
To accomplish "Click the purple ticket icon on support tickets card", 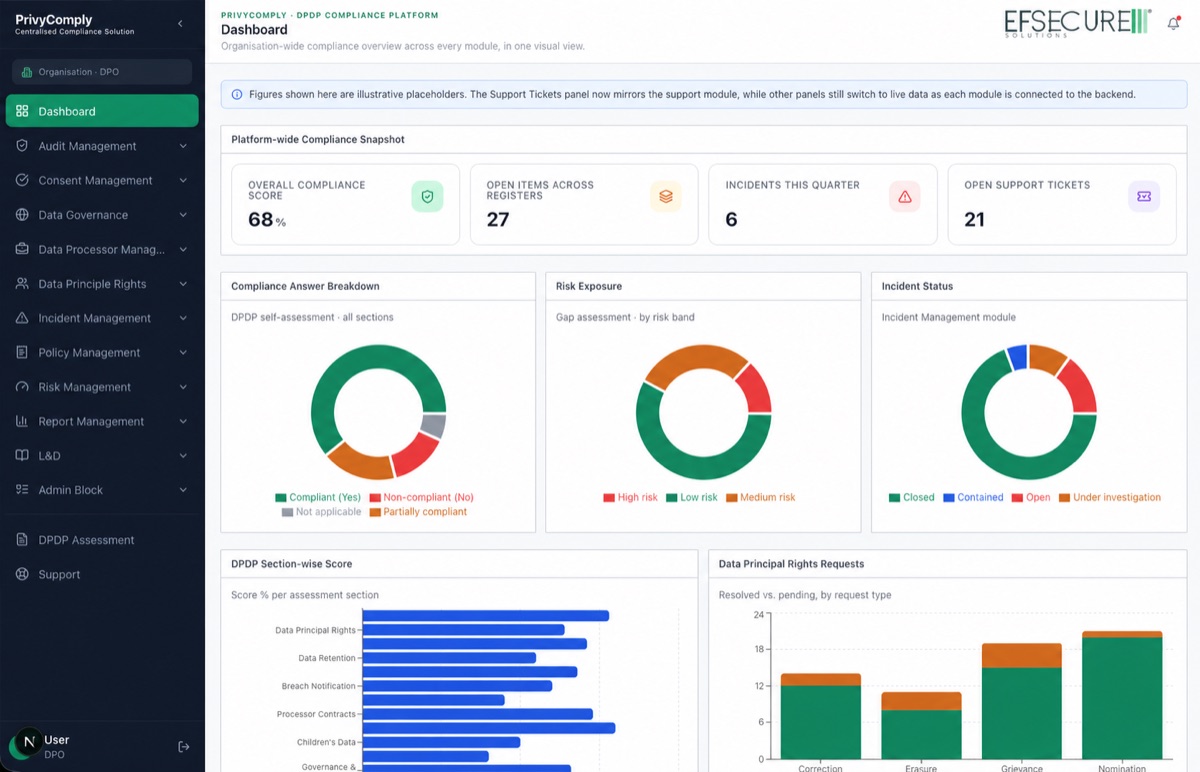I will pos(1144,197).
